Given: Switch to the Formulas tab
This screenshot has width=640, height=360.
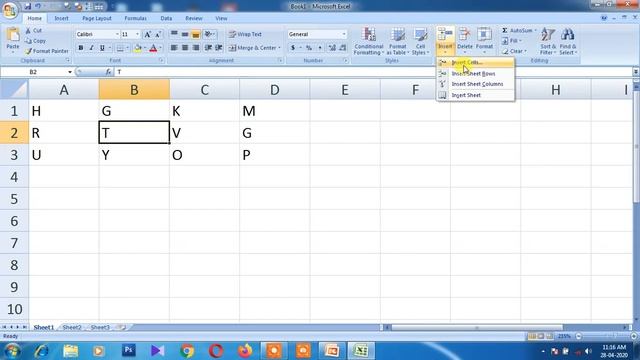Looking at the screenshot, I should 136,18.
